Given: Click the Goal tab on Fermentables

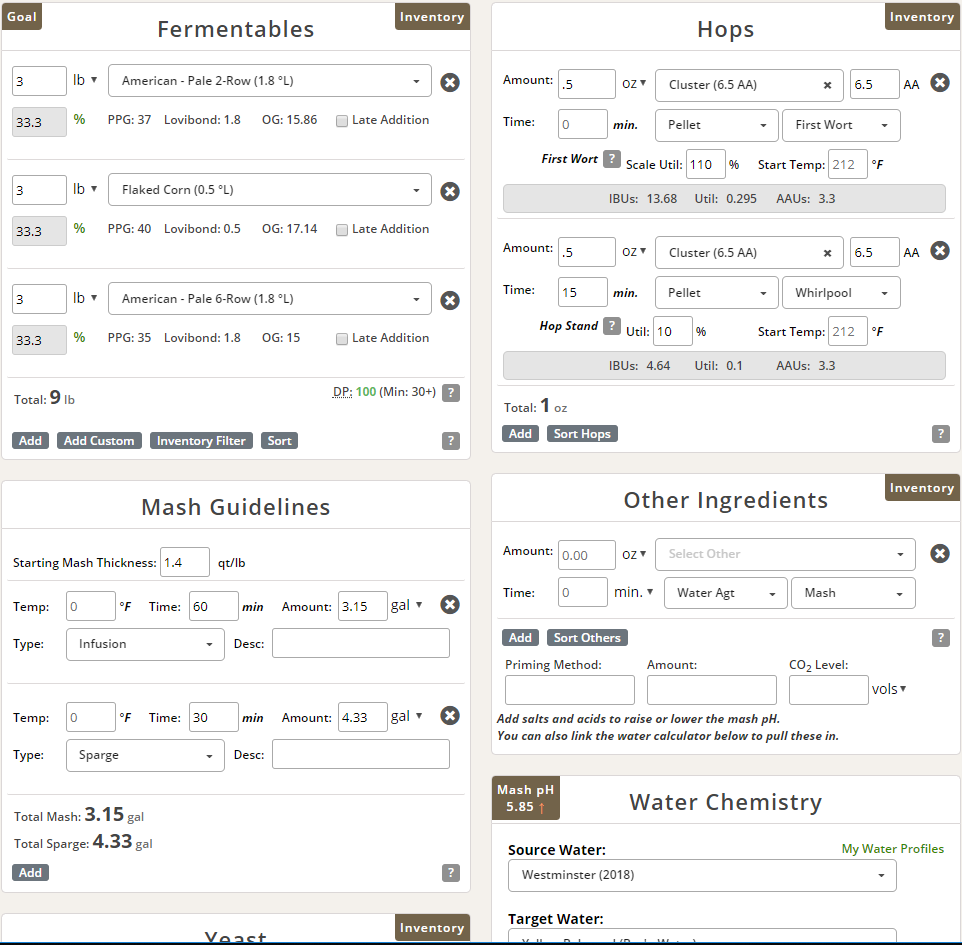Looking at the screenshot, I should point(21,17).
